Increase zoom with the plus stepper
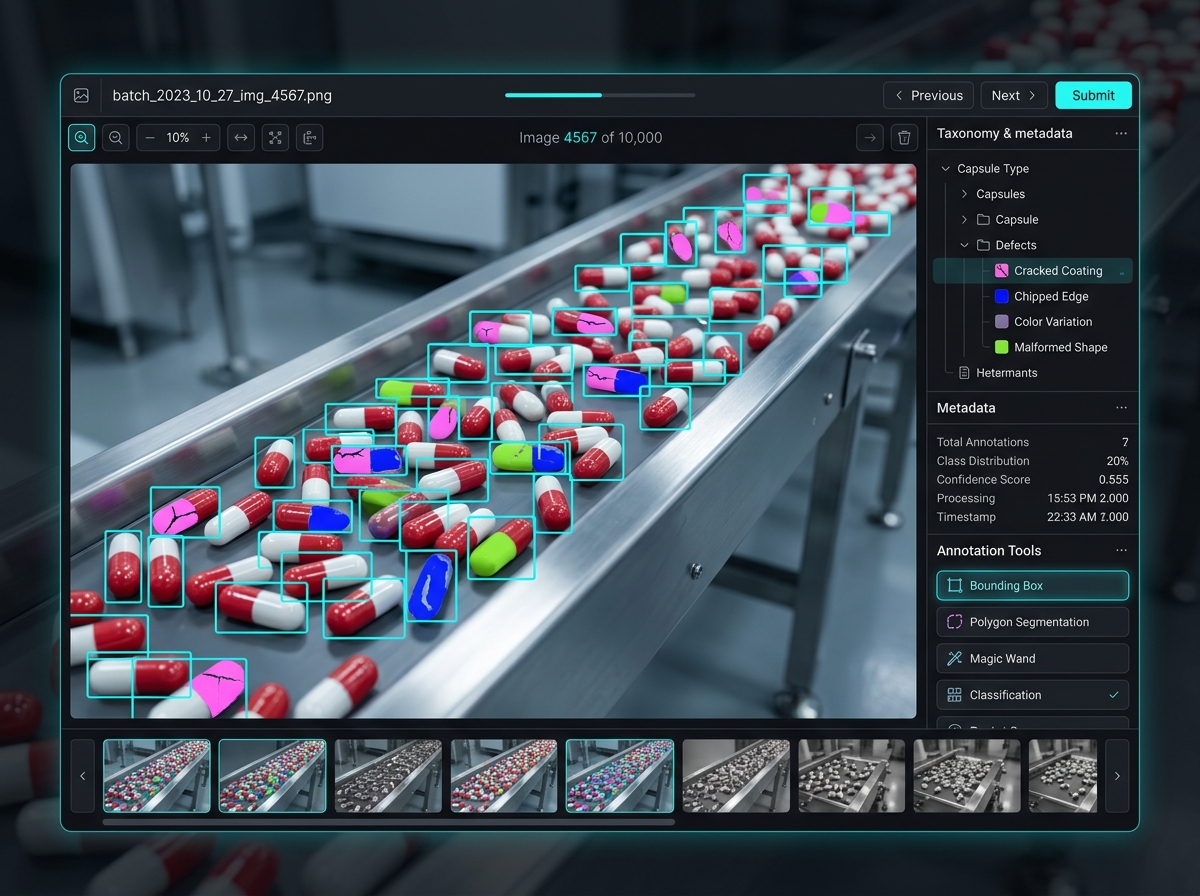Viewport: 1200px width, 896px height. click(x=206, y=138)
